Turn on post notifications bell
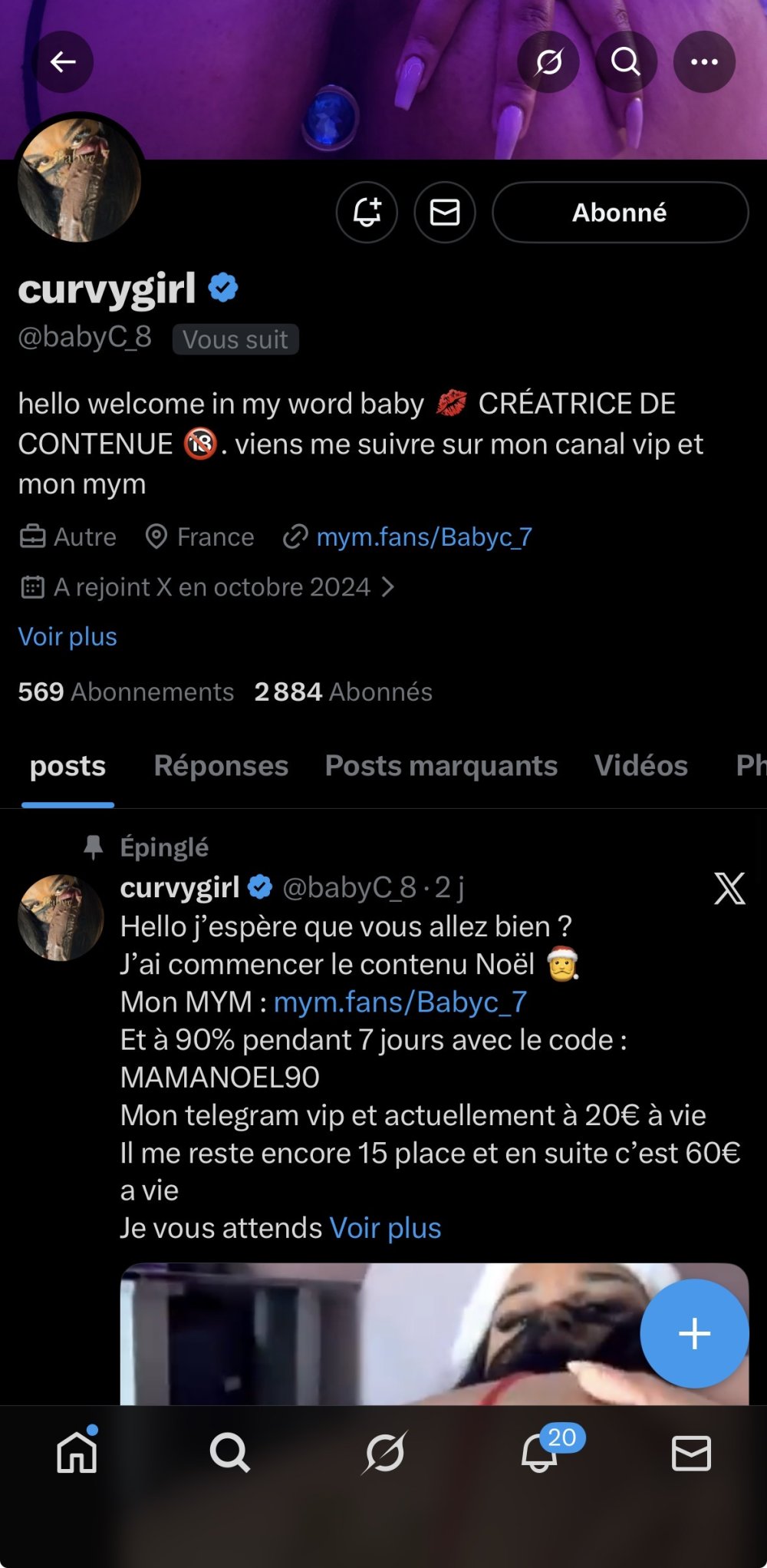The width and height of the screenshot is (767, 1568). coord(367,213)
